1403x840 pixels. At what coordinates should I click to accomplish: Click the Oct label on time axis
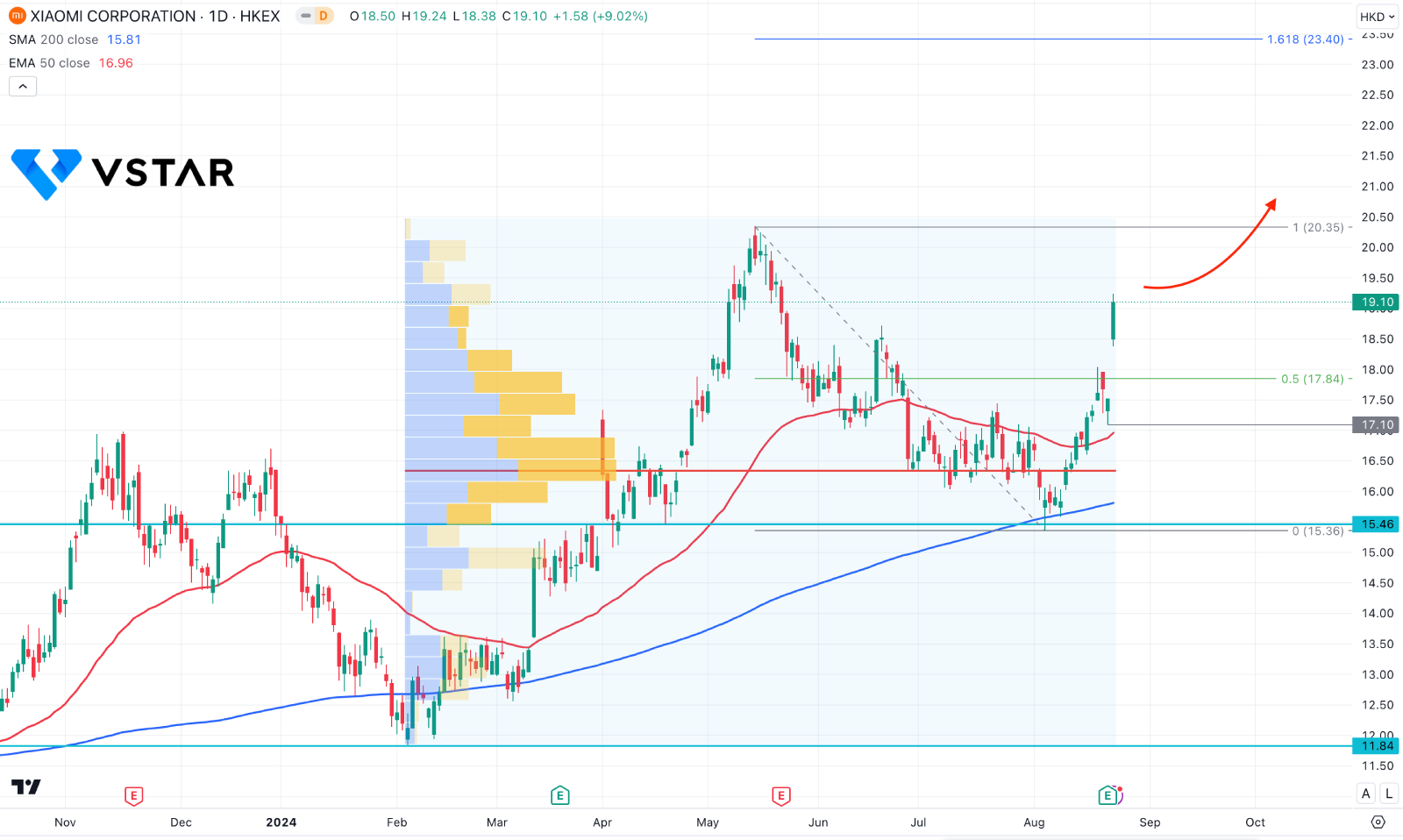click(1256, 822)
